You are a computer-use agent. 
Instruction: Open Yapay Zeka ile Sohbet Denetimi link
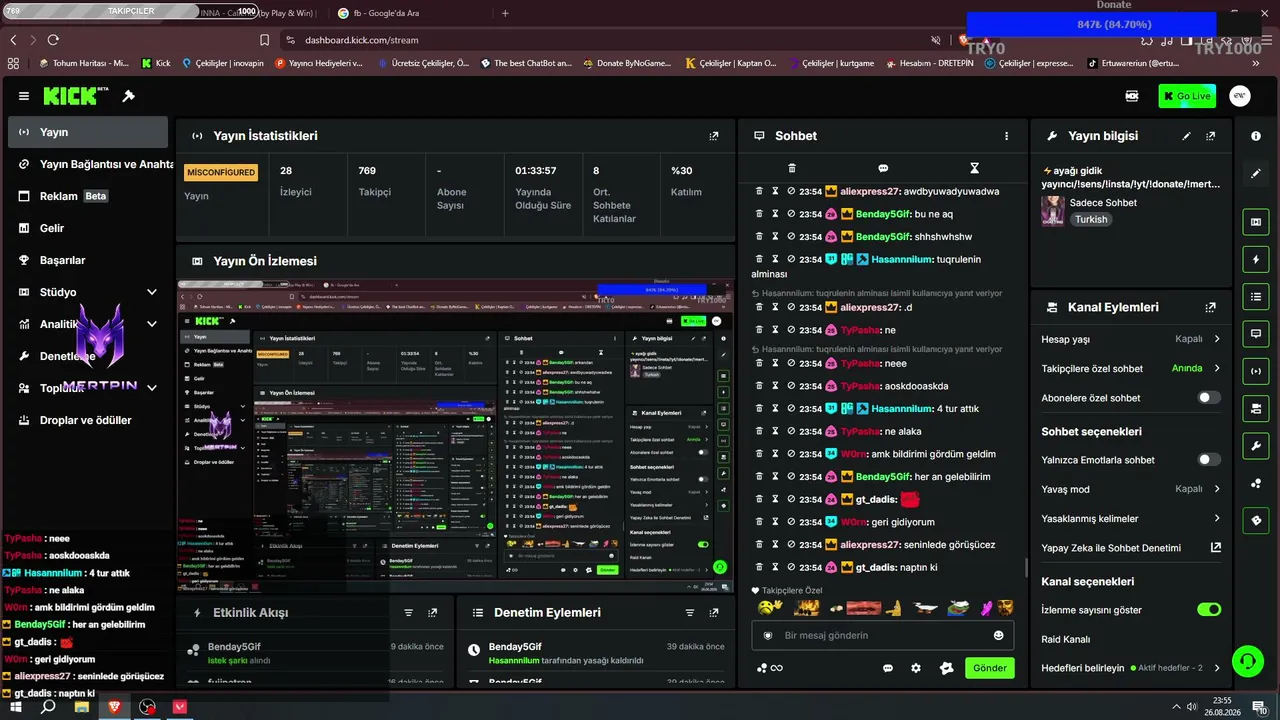[x=1131, y=548]
